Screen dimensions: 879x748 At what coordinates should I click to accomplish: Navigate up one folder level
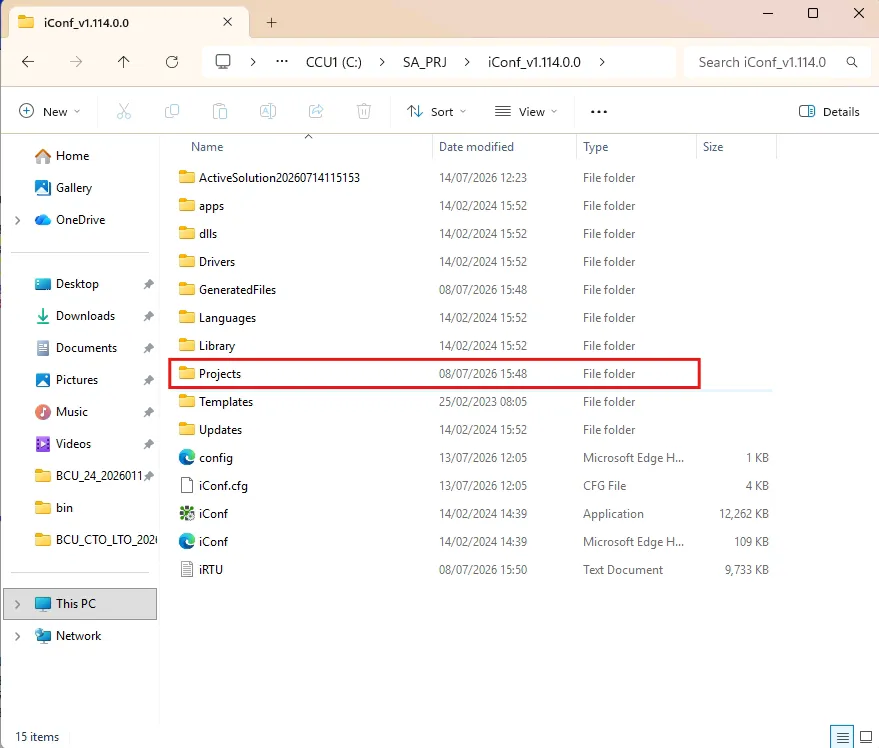pos(124,62)
